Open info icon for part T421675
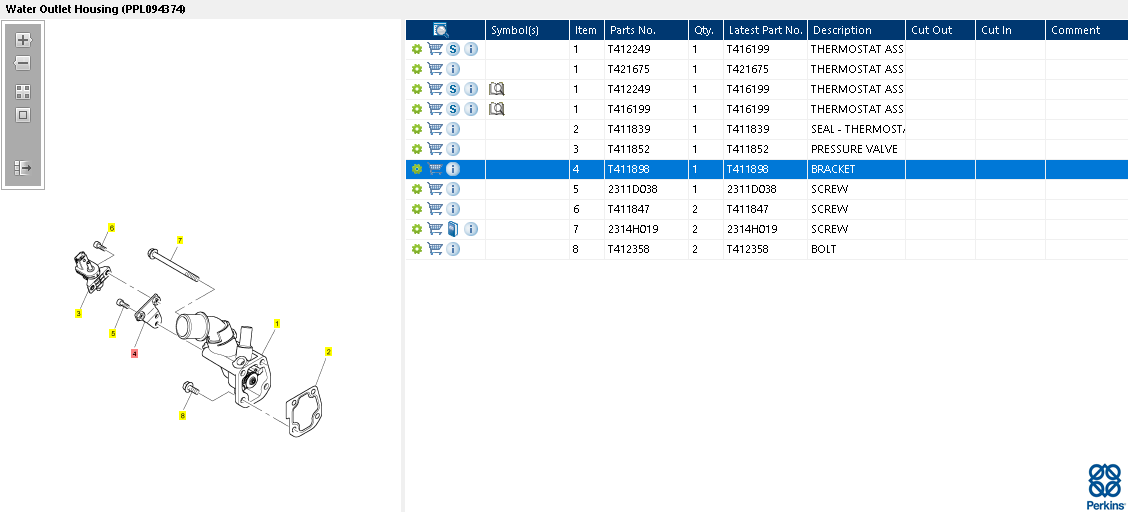 [x=453, y=69]
